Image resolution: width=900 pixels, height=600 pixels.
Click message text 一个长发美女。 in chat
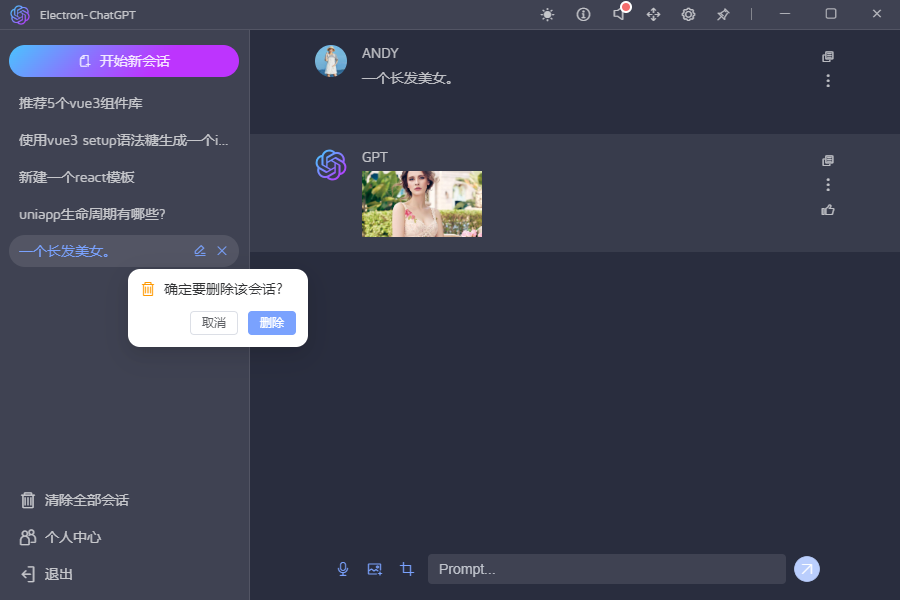(x=408, y=79)
